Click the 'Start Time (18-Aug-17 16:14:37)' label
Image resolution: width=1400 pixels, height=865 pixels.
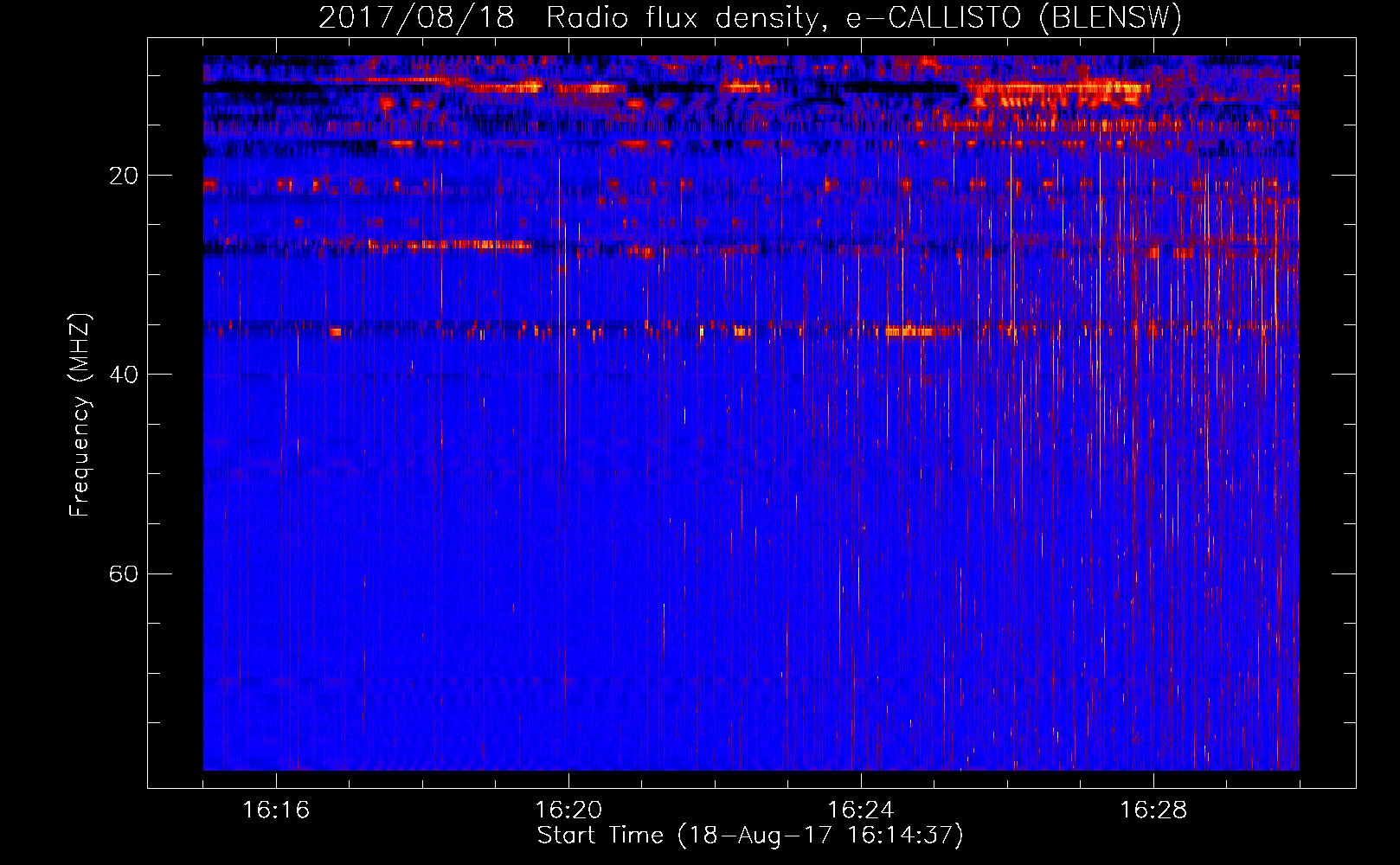point(750,836)
